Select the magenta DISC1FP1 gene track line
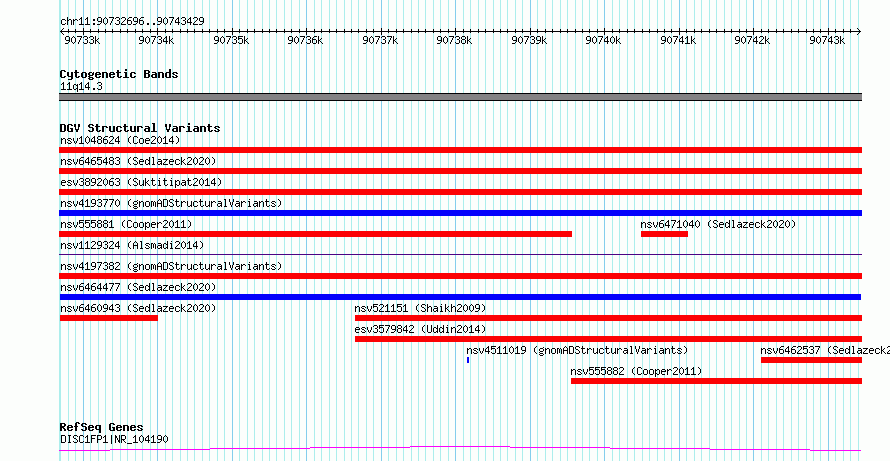This screenshot has height=461, width=890. (x=460, y=449)
